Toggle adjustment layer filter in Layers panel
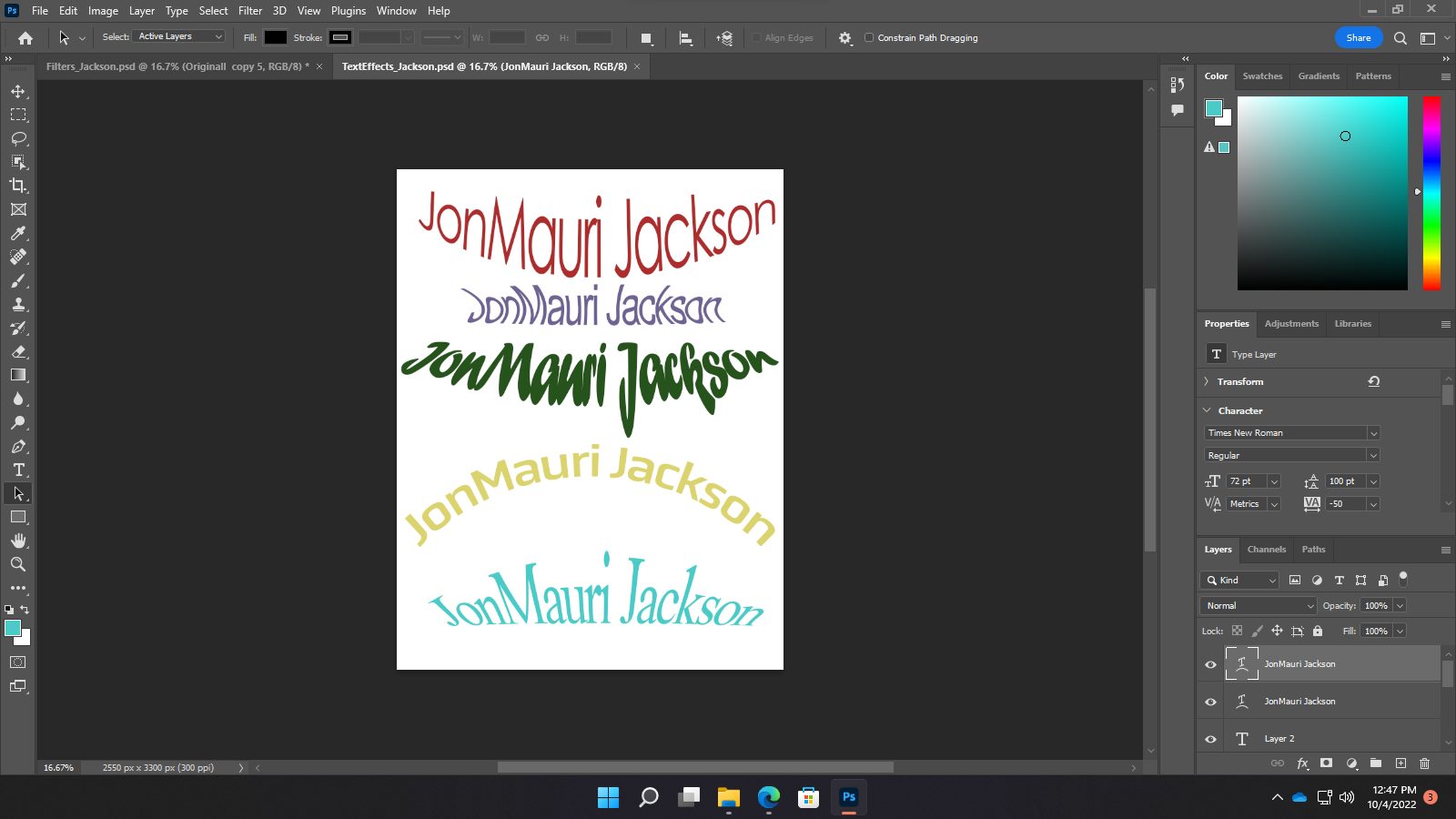This screenshot has height=819, width=1456. coord(1317,580)
